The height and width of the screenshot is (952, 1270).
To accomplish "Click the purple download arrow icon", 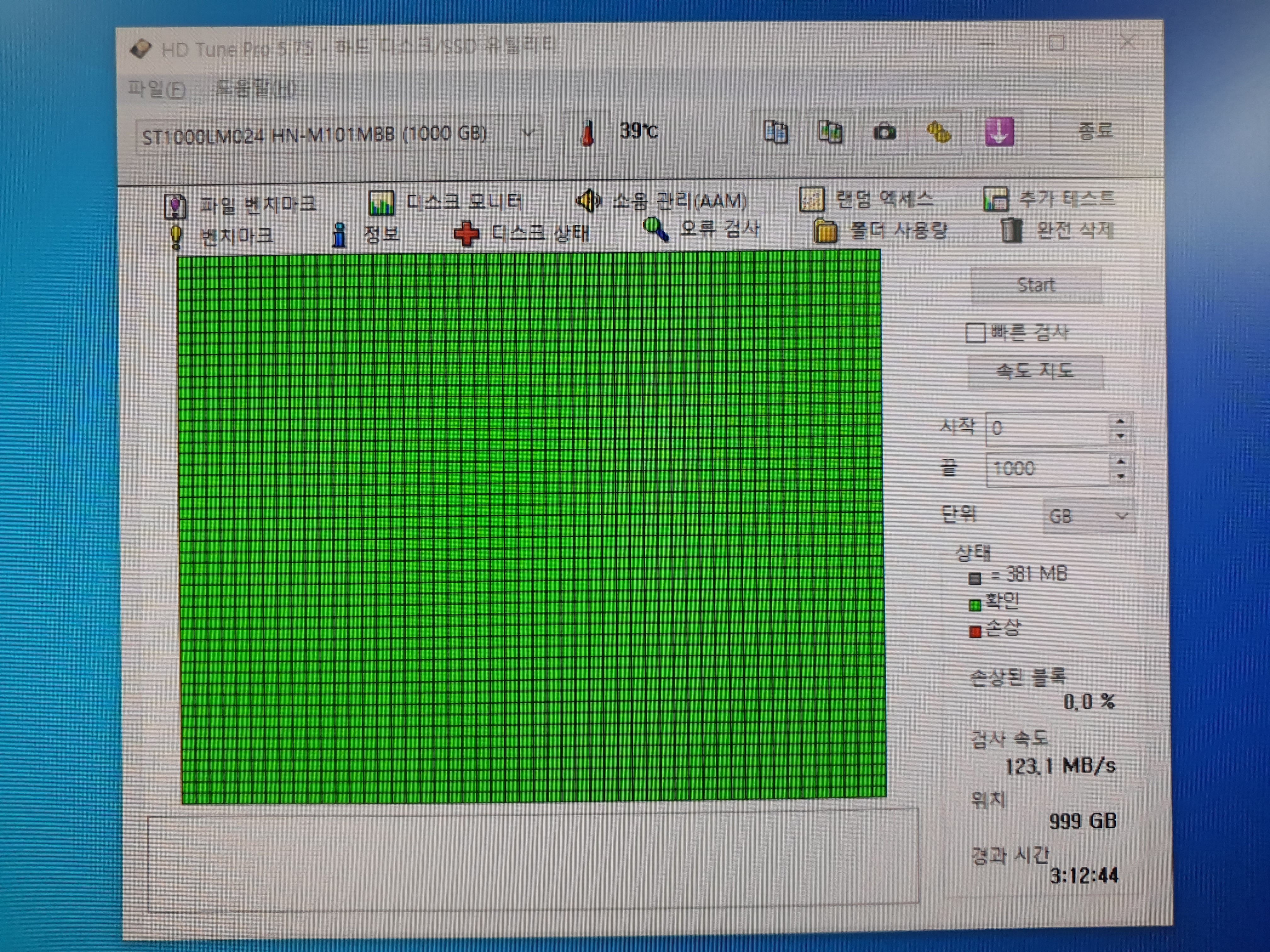I will (x=999, y=133).
